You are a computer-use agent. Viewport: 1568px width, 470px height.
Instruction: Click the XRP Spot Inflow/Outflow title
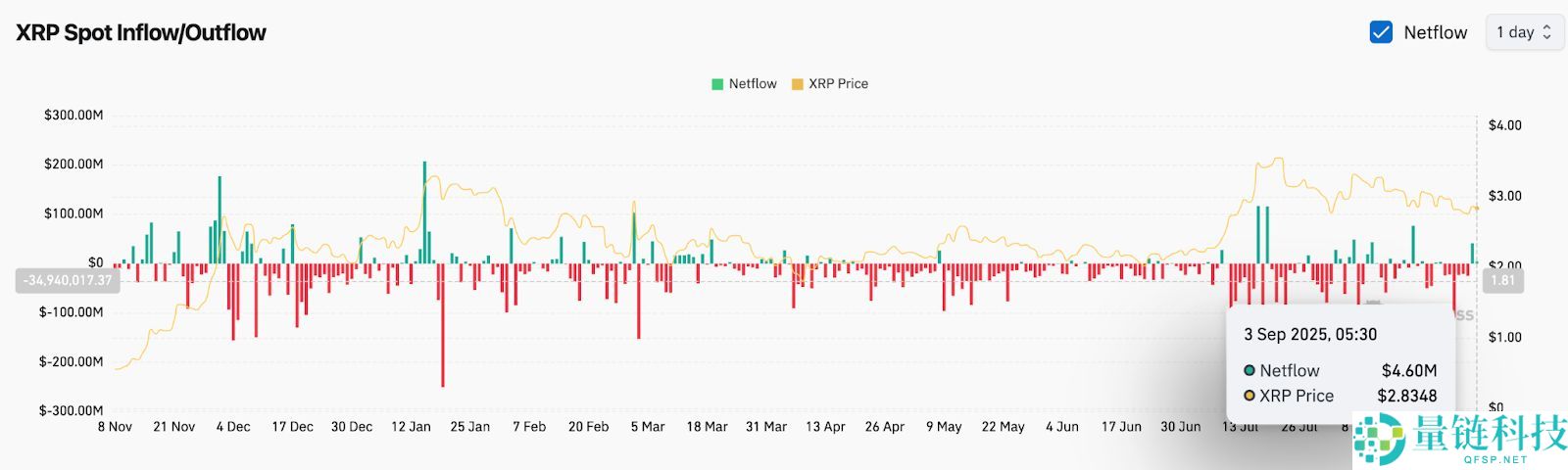click(141, 32)
